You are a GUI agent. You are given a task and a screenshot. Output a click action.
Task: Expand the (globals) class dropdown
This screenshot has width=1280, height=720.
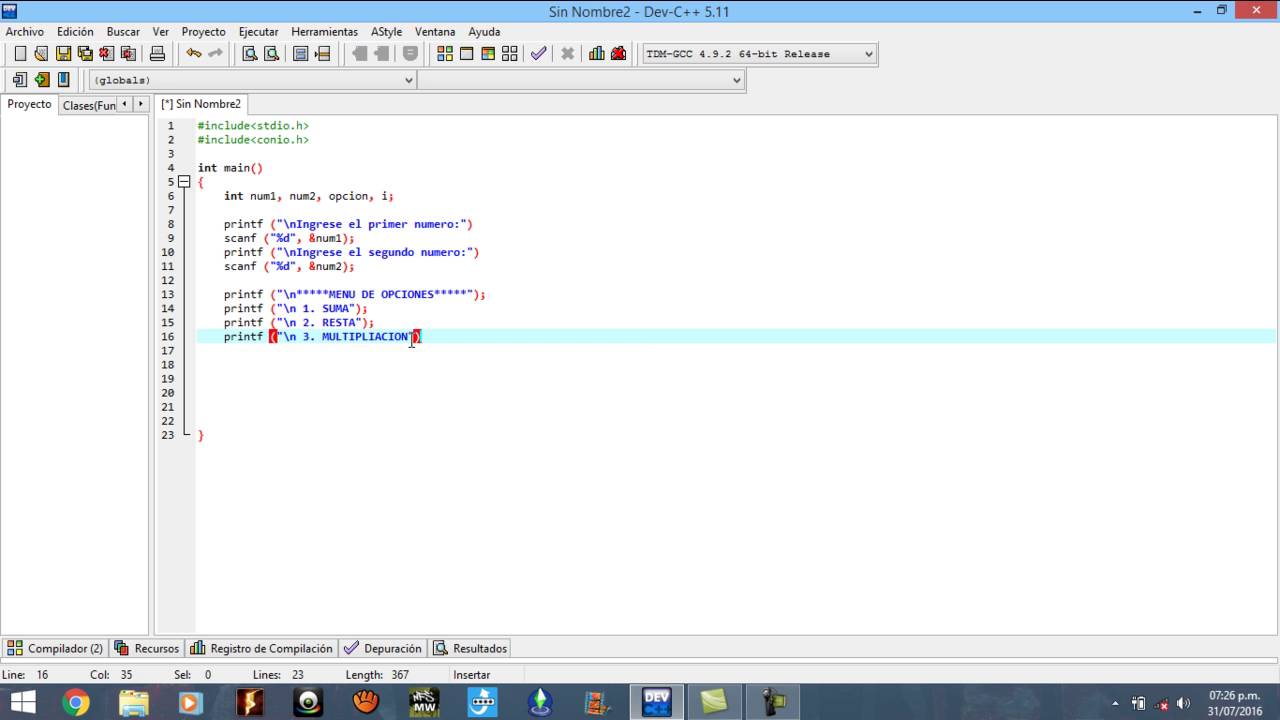click(x=408, y=80)
